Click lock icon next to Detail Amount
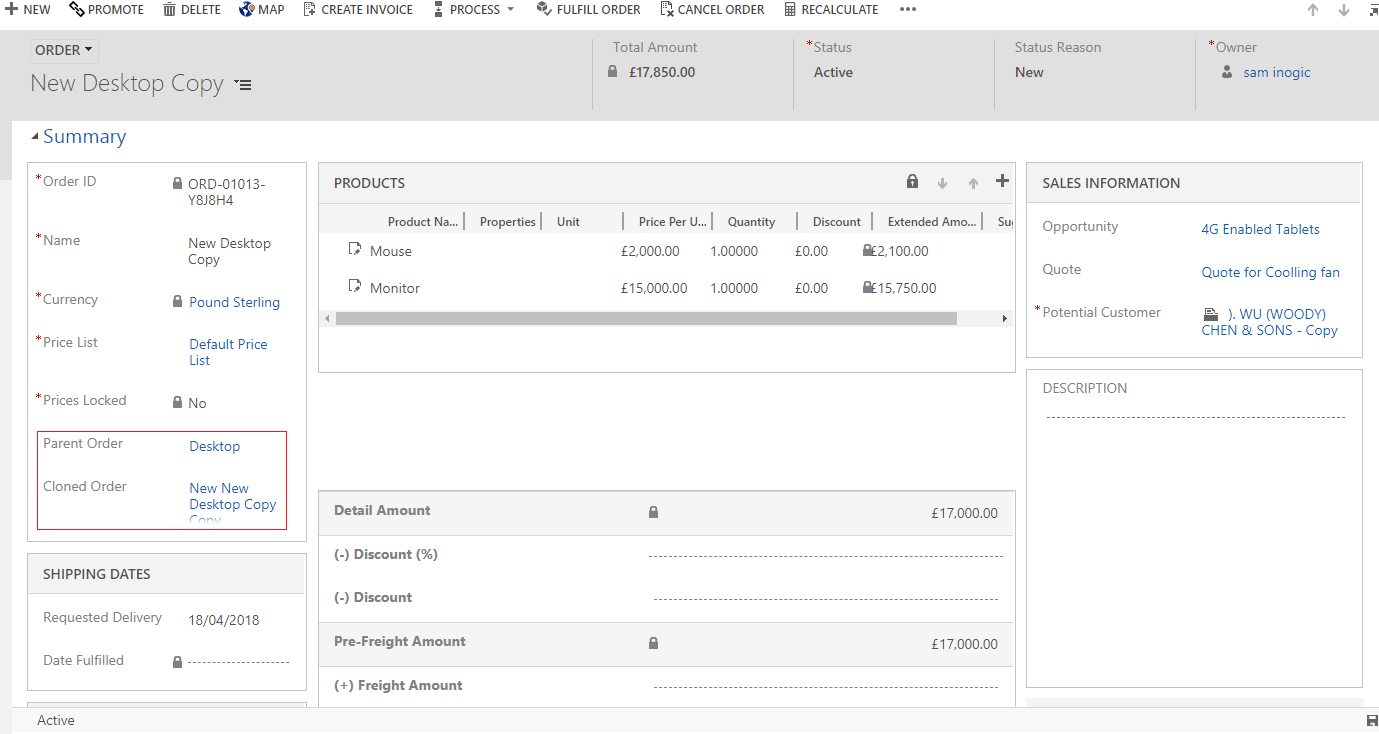The height and width of the screenshot is (734, 1379). 653,512
